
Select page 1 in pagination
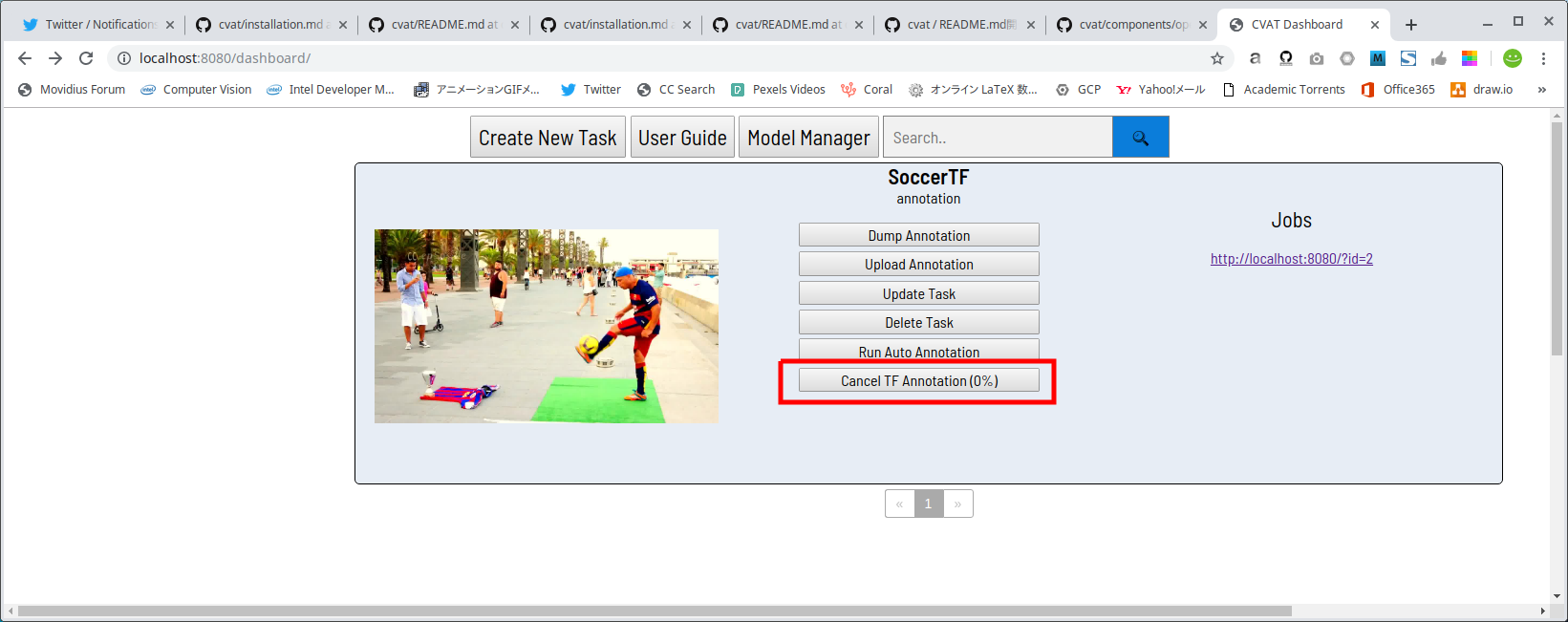pyautogui.click(x=928, y=504)
